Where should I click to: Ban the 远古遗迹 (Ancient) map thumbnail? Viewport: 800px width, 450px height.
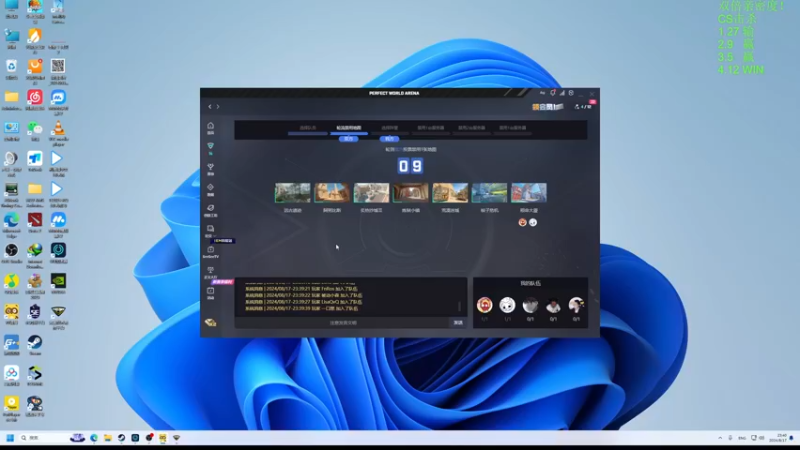(292, 193)
